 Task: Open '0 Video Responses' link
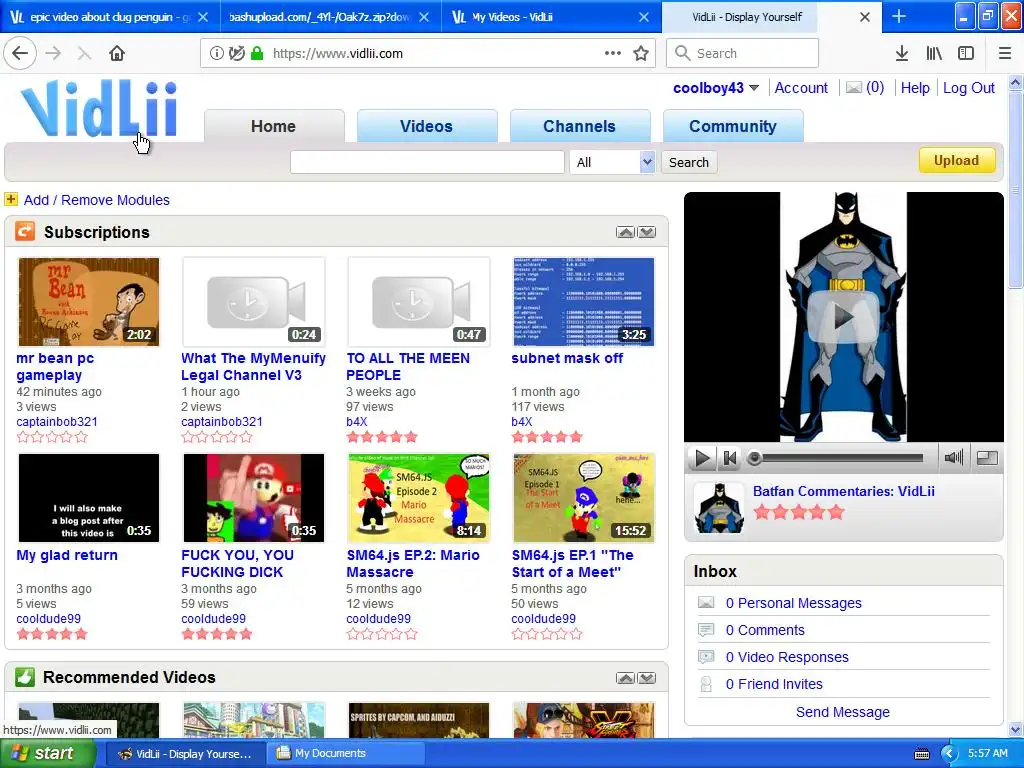[x=787, y=657]
